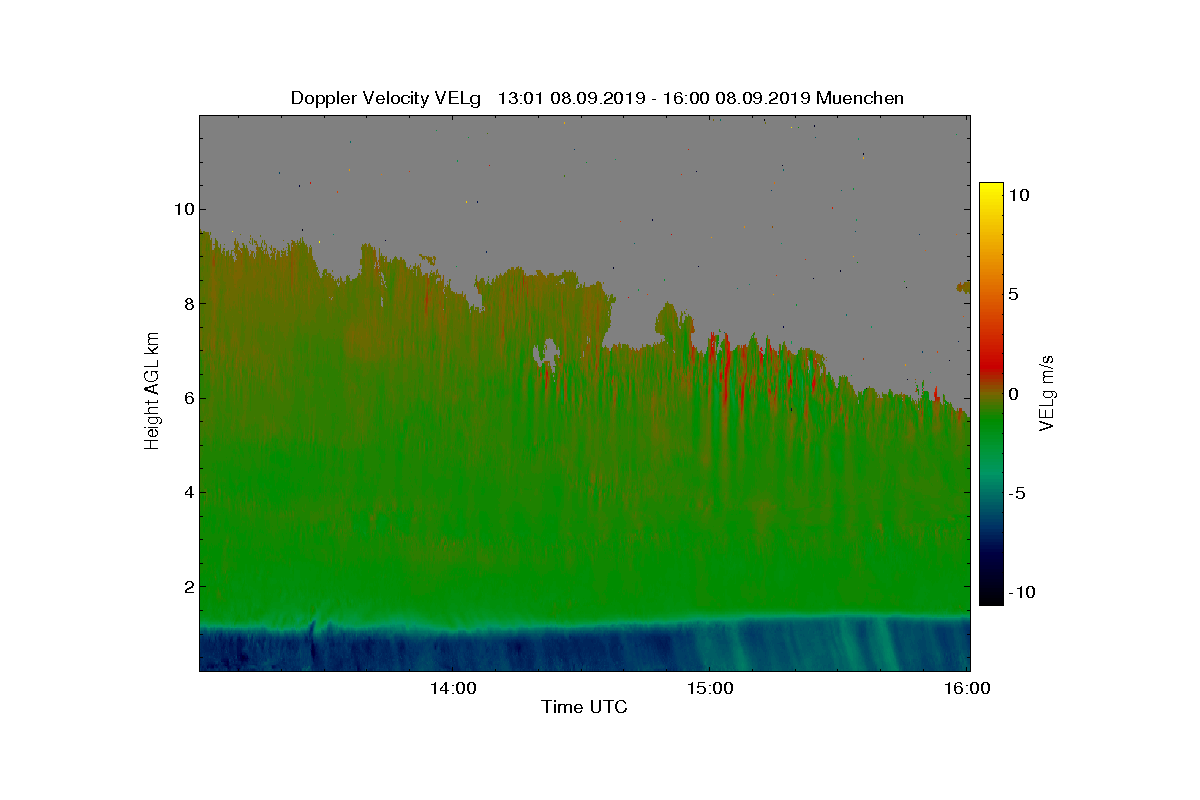Click the height tick label '2'
Viewport: 1200px width, 800px height.
(188, 586)
